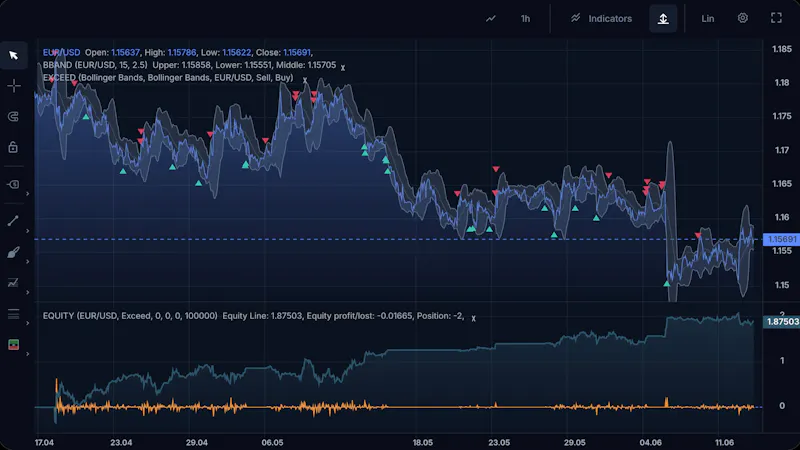800x450 pixels.
Task: Toggle the lock drawings icon
Action: pos(14,147)
